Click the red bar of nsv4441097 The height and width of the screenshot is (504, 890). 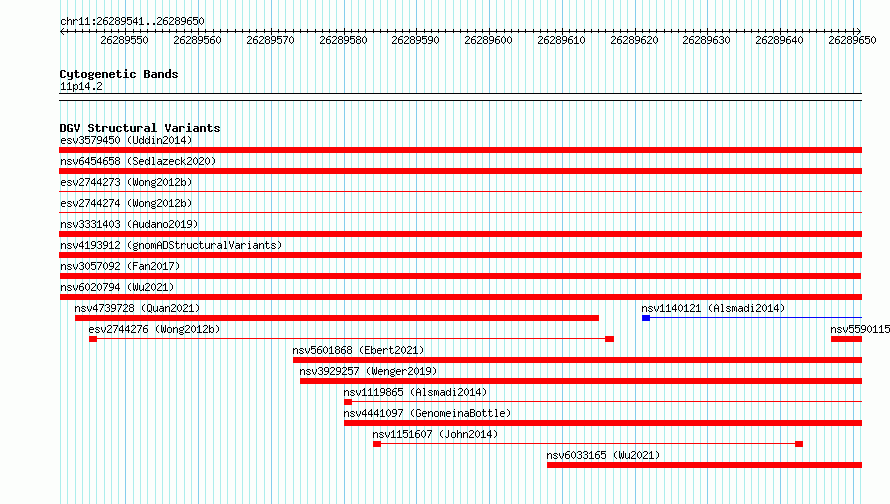tap(603, 423)
